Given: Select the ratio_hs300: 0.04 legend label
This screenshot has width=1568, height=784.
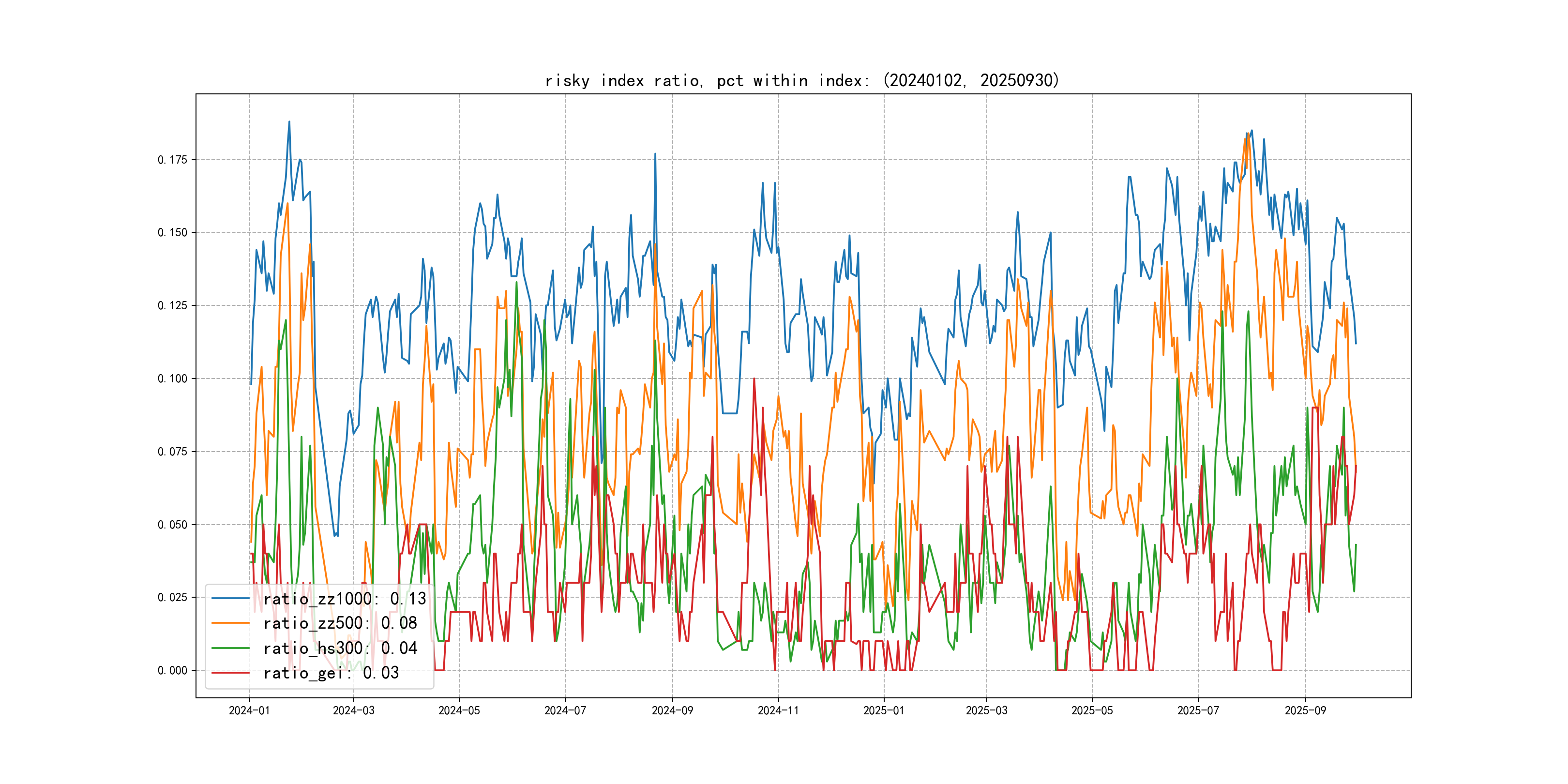Looking at the screenshot, I should (340, 648).
